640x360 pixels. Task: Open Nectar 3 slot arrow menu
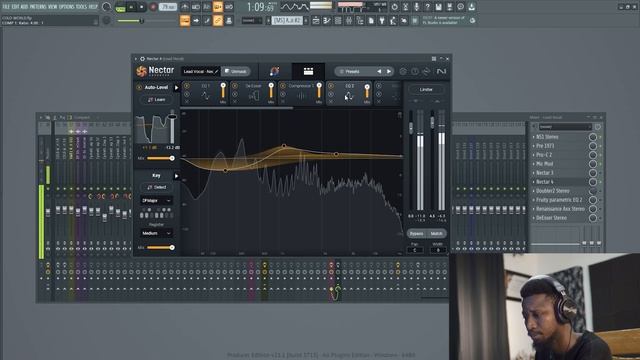[x=533, y=173]
